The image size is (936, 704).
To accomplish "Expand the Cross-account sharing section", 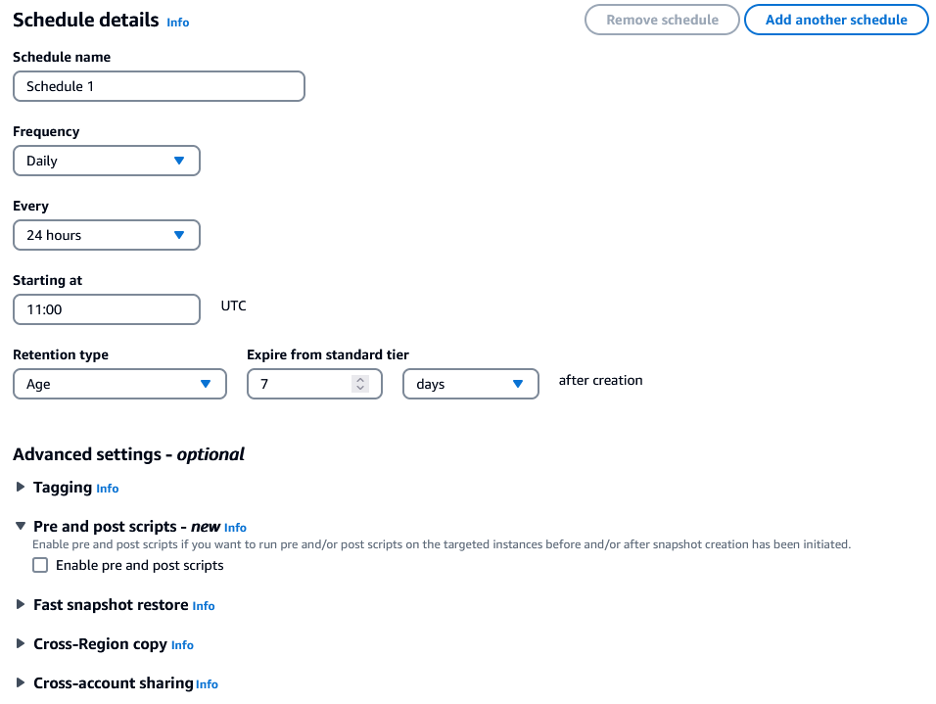I will [21, 684].
